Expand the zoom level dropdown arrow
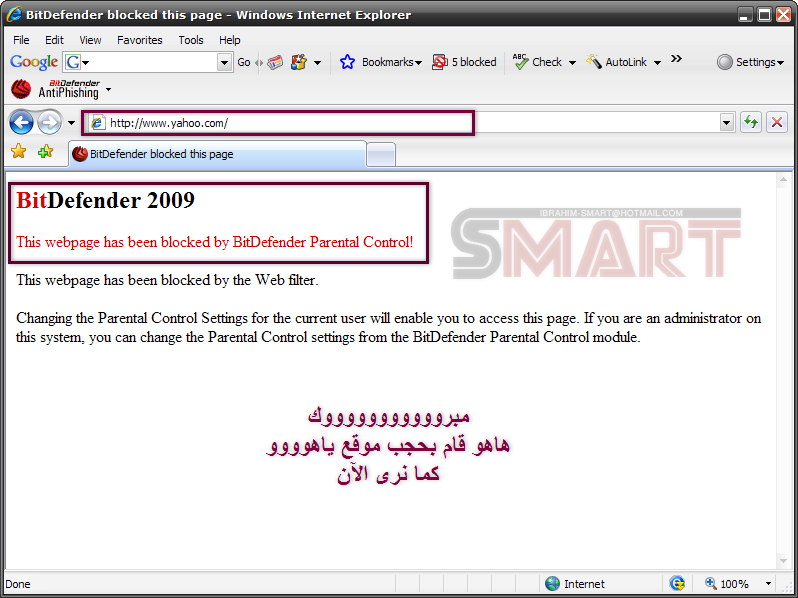The image size is (798, 598). 768,584
